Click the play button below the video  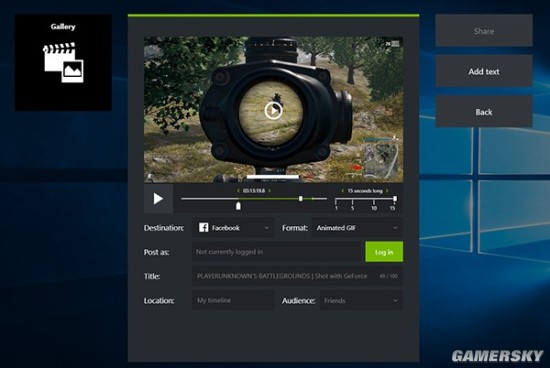pyautogui.click(x=158, y=199)
